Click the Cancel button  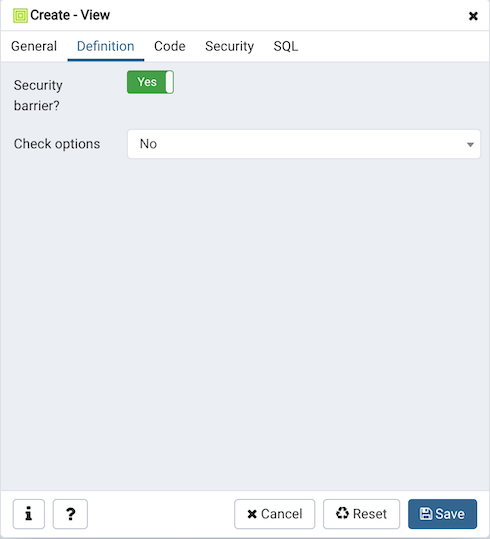274,514
